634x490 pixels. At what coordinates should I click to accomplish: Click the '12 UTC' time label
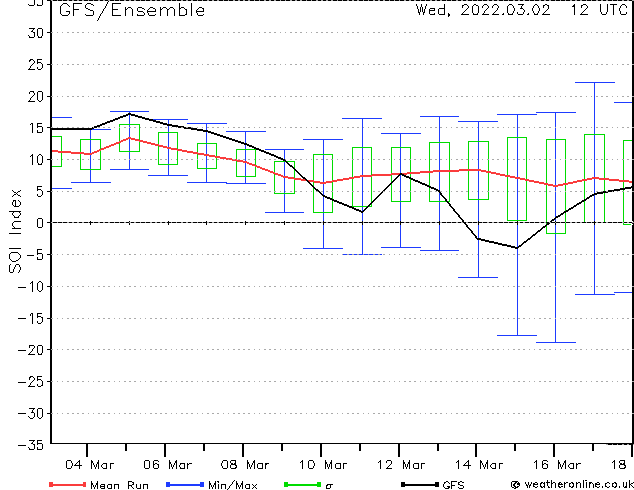click(599, 10)
